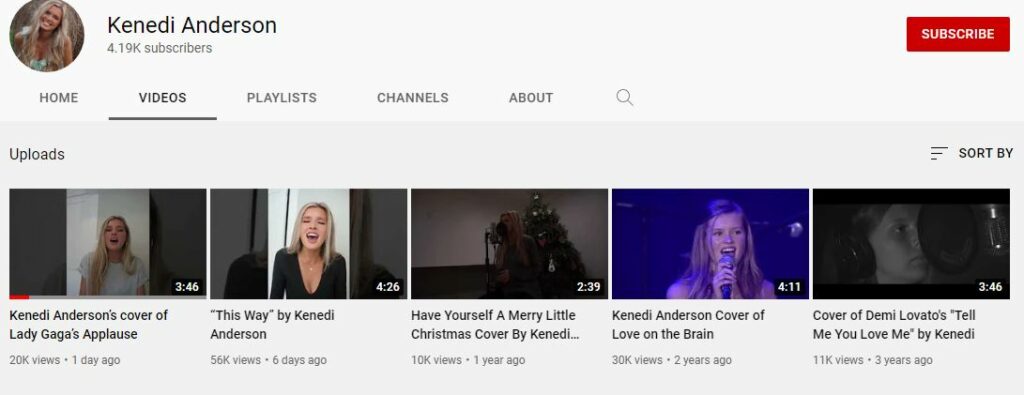The image size is (1024, 395).
Task: Open Kenedi Anderson Cover of Love on the Brain title
Action: click(x=688, y=324)
